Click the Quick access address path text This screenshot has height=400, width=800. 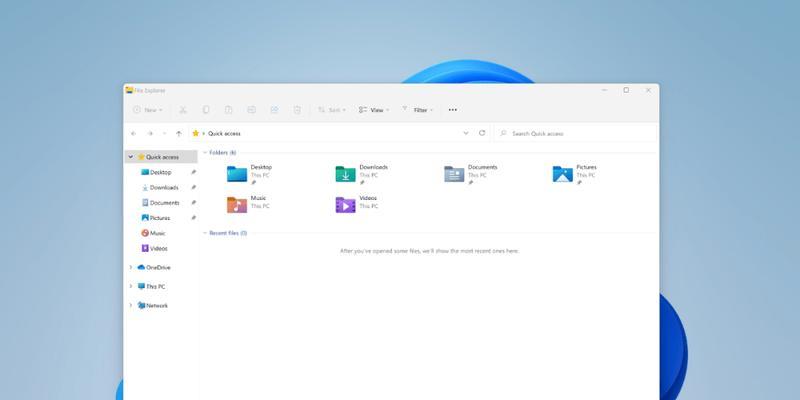(224, 133)
